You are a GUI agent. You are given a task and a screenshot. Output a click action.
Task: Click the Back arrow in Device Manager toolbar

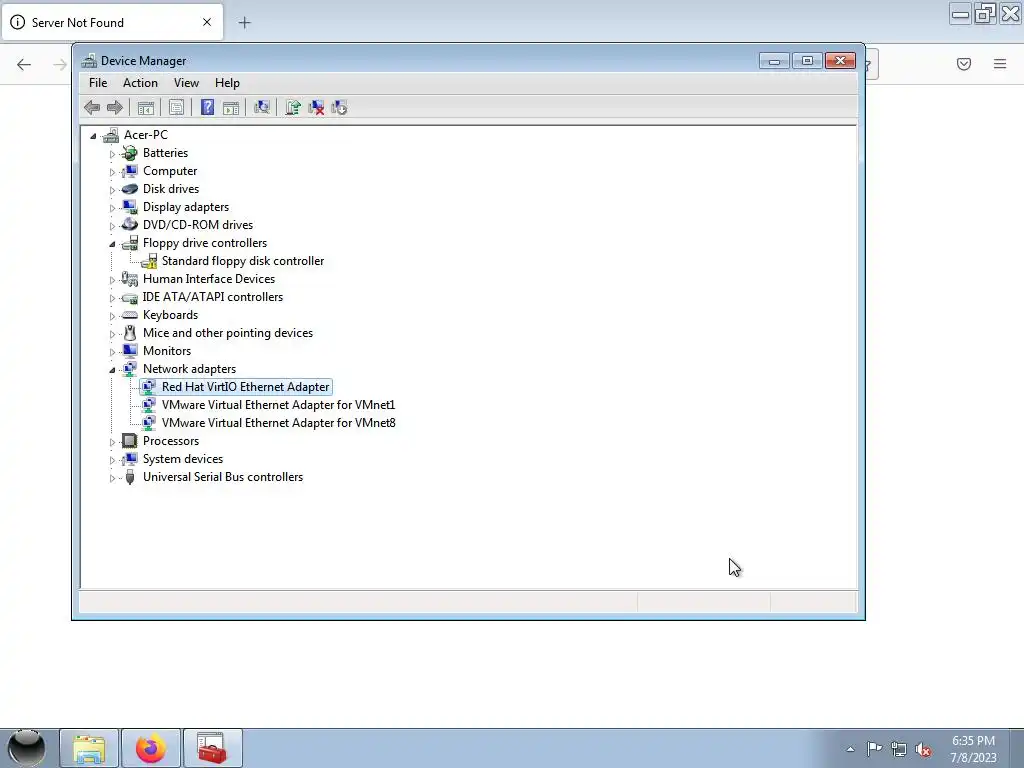(92, 108)
